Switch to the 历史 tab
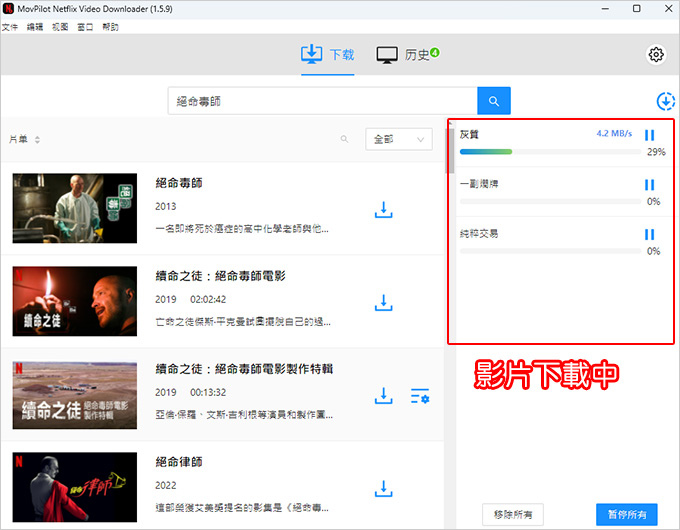Image resolution: width=680 pixels, height=530 pixels. [408, 55]
